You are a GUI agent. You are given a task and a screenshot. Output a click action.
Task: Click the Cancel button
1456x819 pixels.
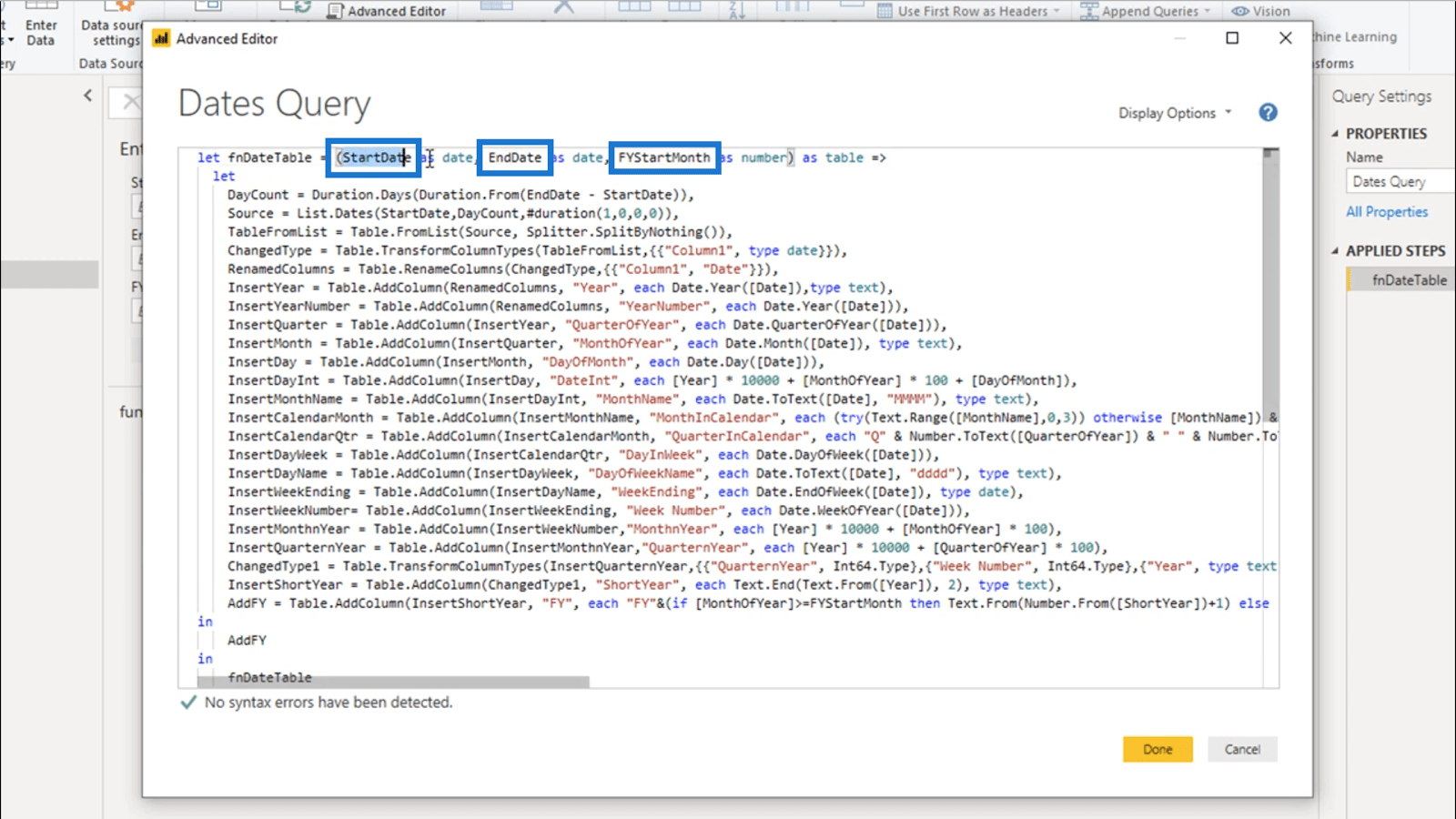click(1242, 749)
